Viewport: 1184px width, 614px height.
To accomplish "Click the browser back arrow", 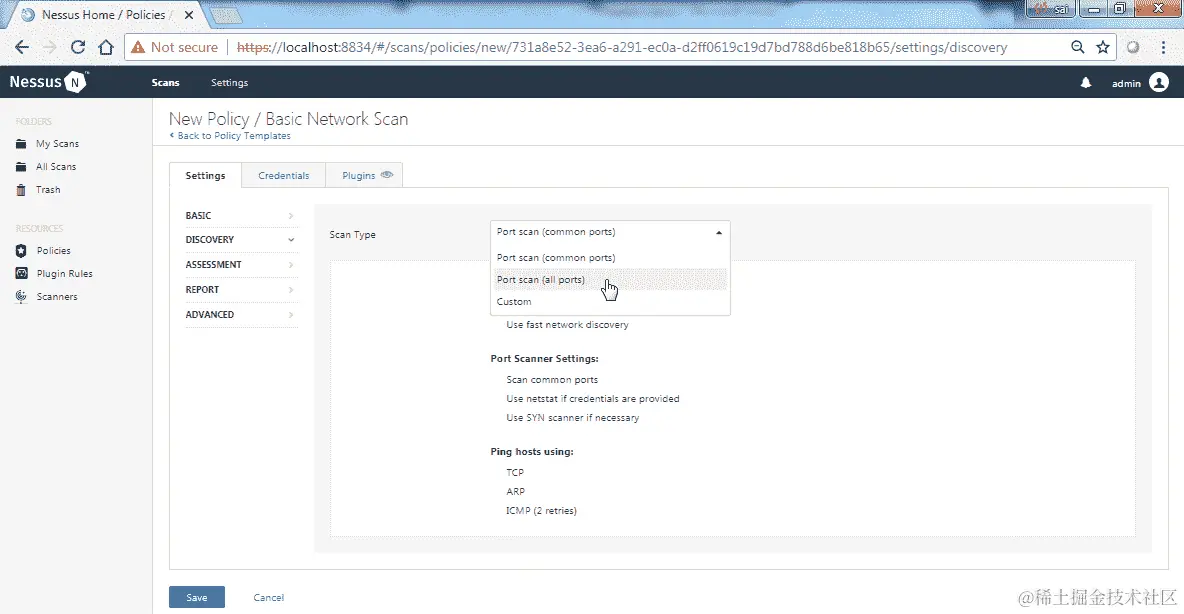I will coord(22,47).
